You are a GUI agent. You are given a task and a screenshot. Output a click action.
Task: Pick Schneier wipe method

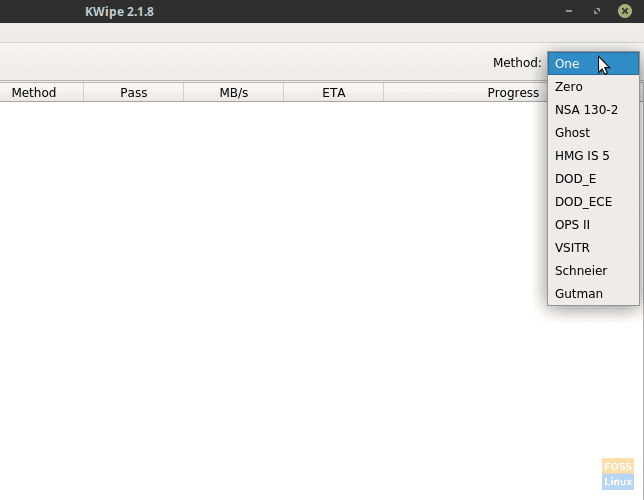(593, 271)
